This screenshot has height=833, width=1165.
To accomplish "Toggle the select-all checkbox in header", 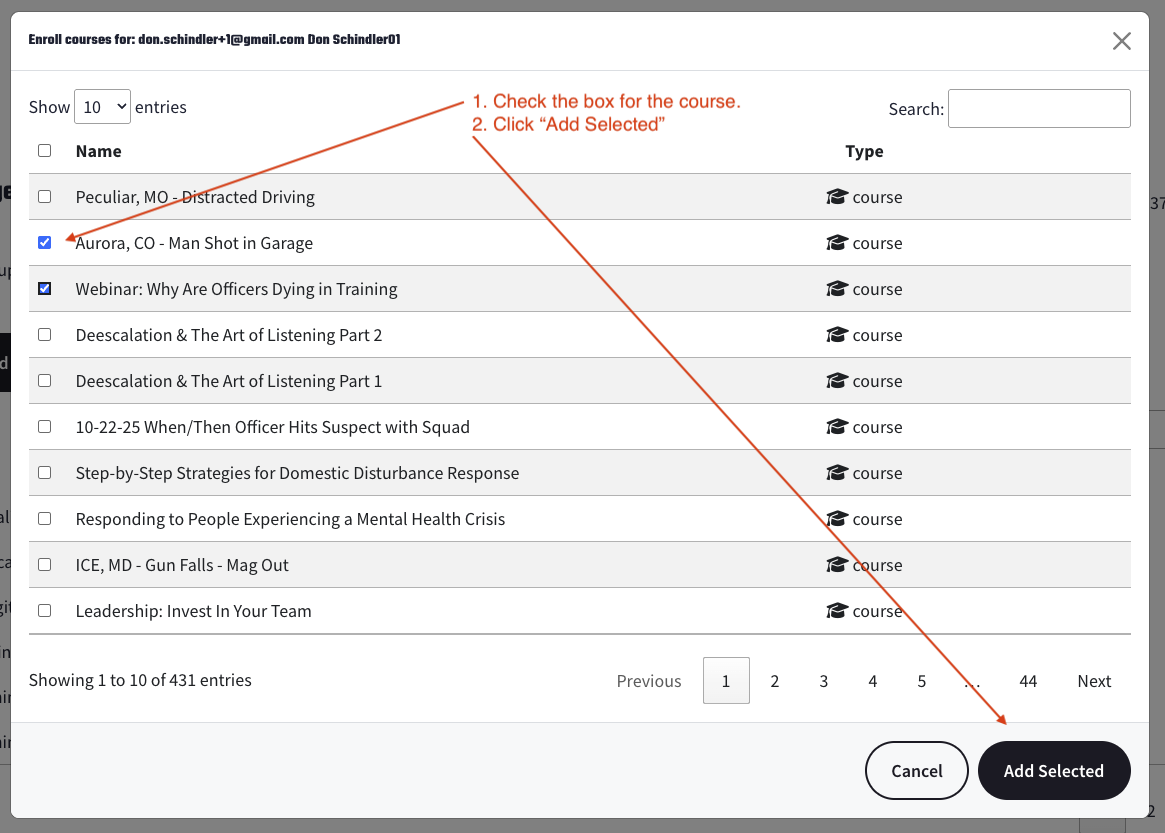I will [44, 151].
